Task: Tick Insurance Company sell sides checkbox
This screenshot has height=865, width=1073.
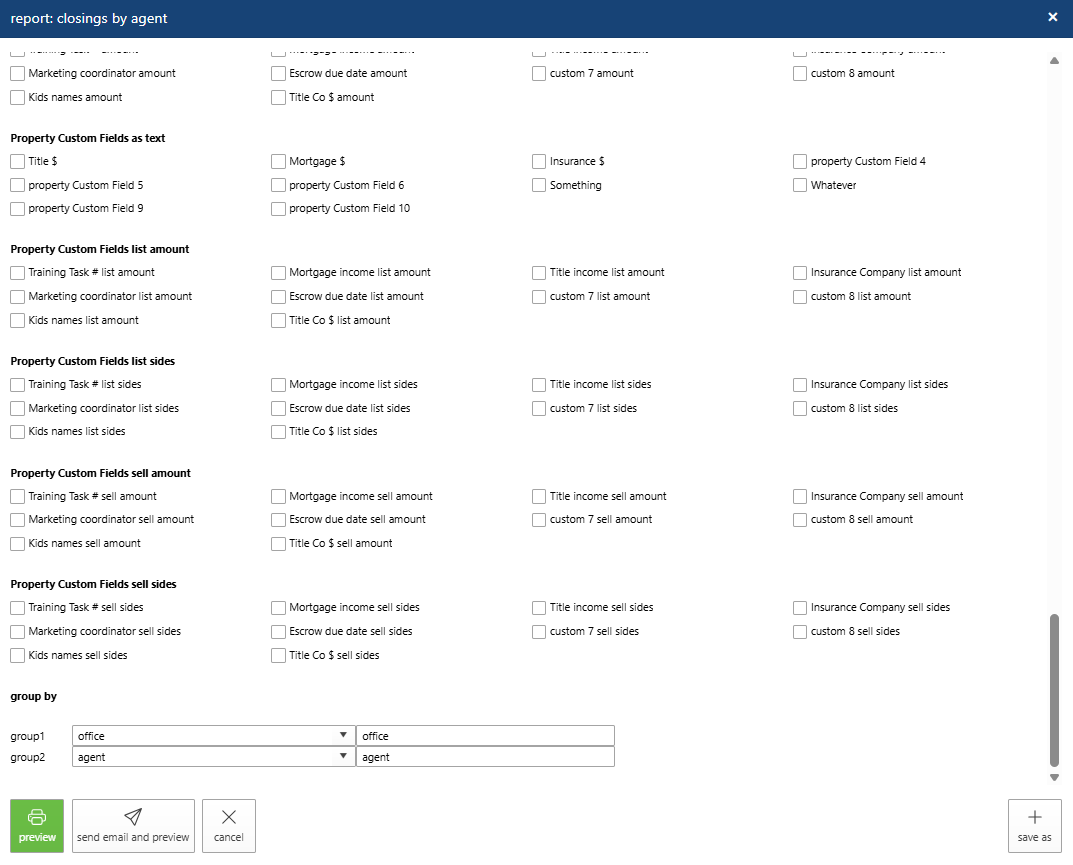Action: pyautogui.click(x=800, y=608)
